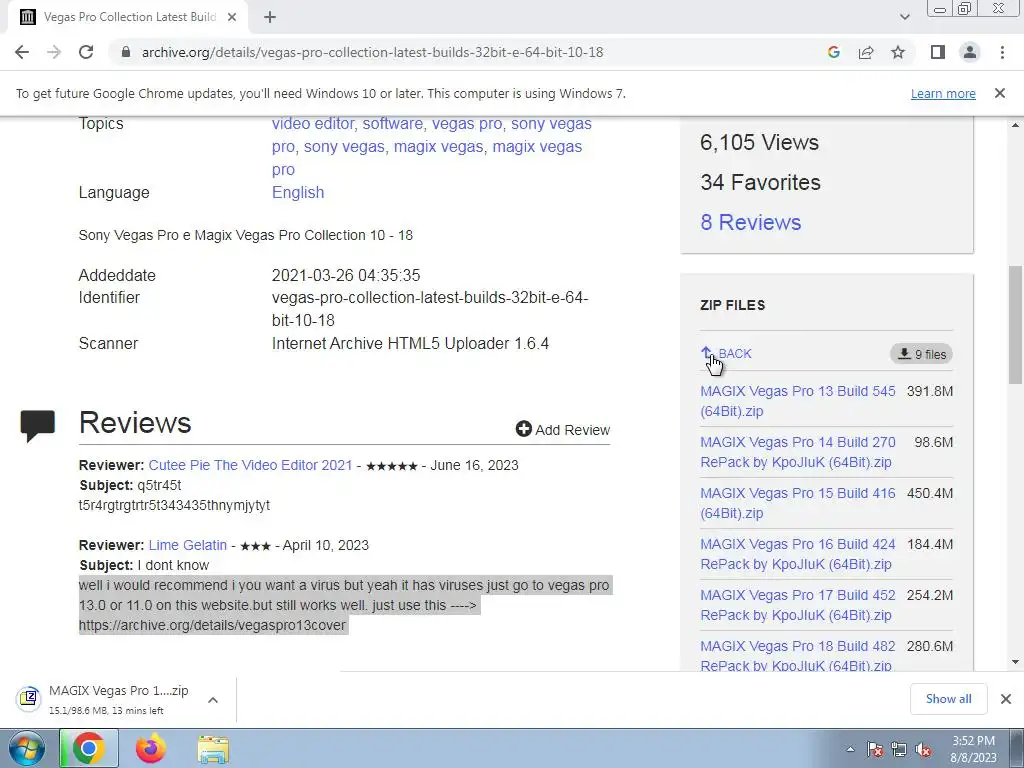Open muted volume tray icon
Screen dimensions: 1024x768
coord(923,749)
